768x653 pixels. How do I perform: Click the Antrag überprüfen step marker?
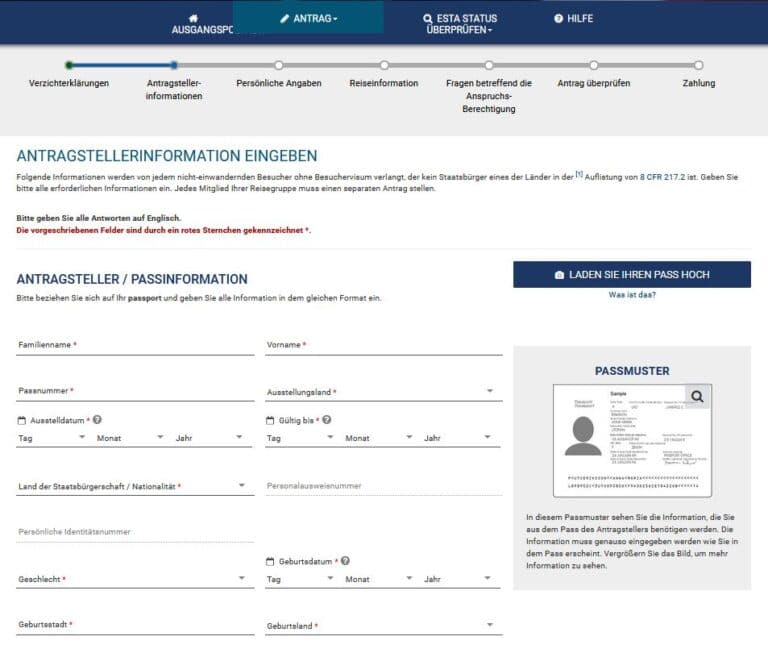tap(594, 65)
